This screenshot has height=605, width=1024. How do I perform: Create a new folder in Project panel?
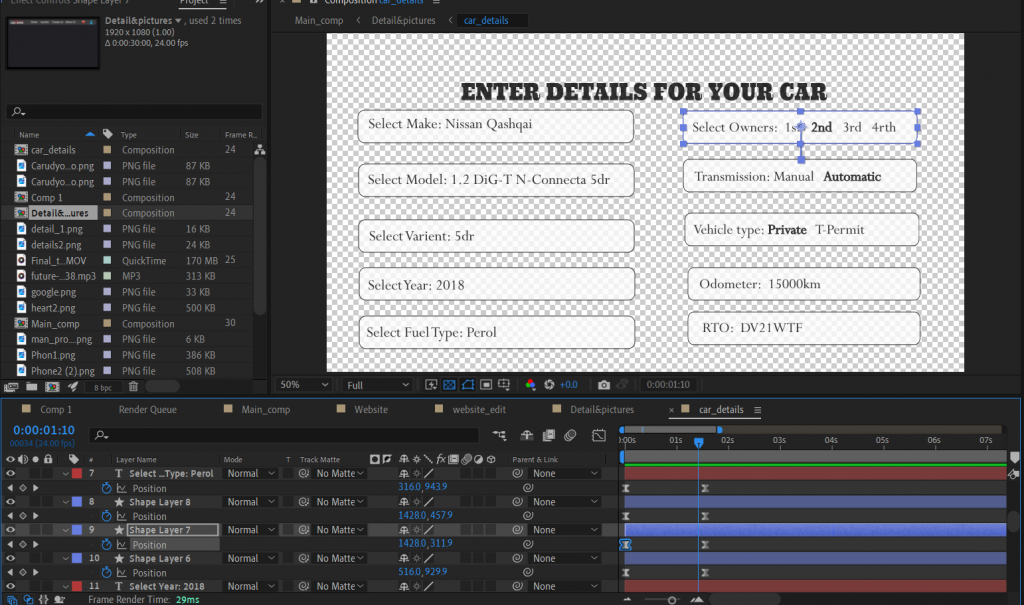click(x=31, y=387)
